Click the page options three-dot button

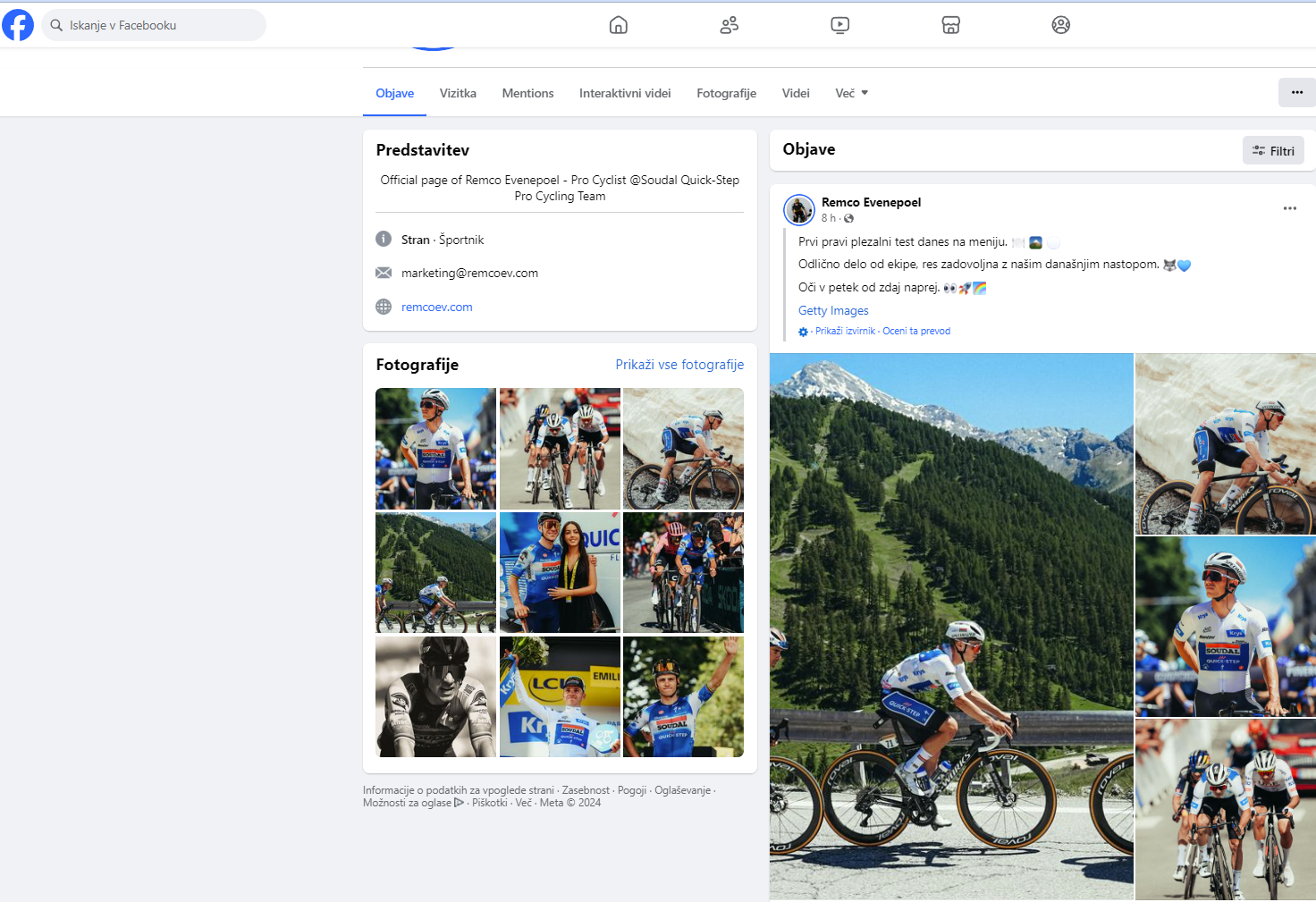[1296, 93]
